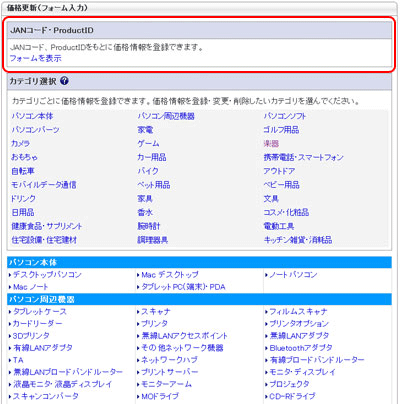Select 有線LANアダプタ subcategory
This screenshot has width=400, height=404.
point(43,348)
